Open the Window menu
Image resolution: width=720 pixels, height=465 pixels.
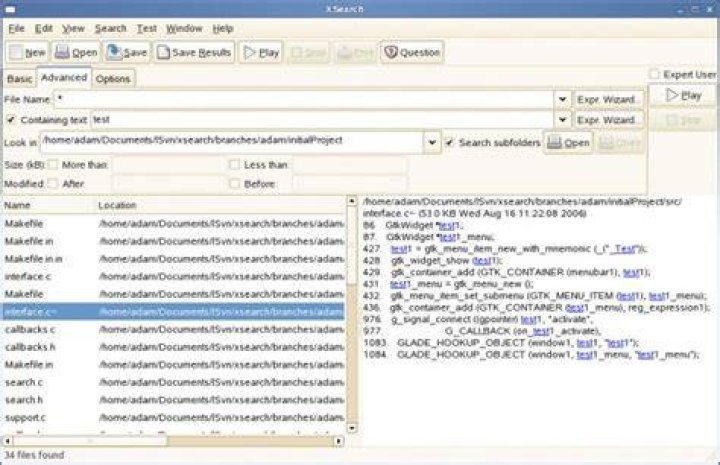pos(184,28)
